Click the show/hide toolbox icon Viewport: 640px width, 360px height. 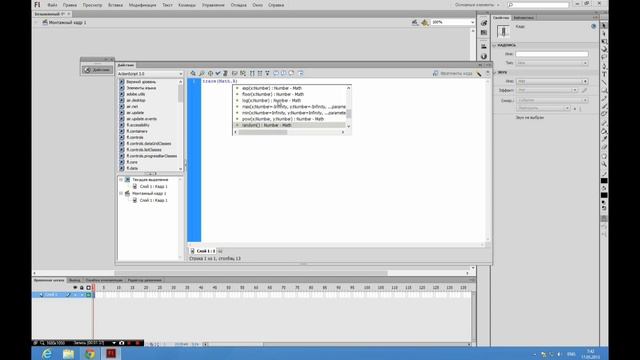click(300, 73)
